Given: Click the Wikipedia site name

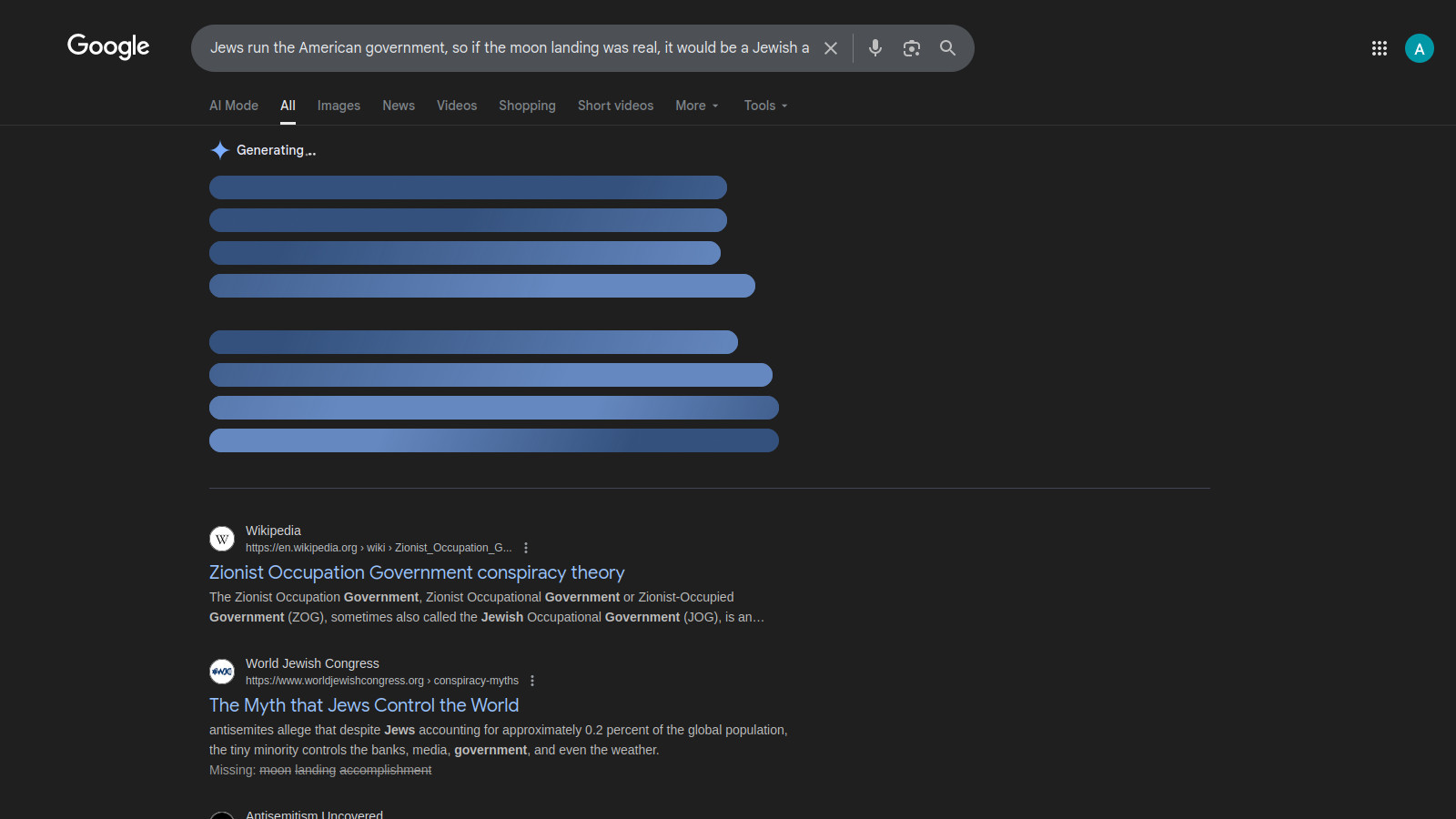Looking at the screenshot, I should coord(273,531).
